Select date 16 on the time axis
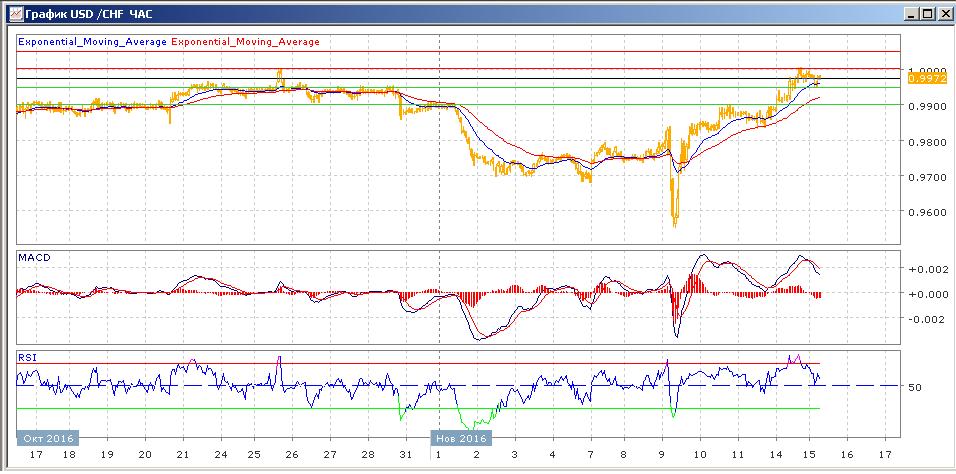The width and height of the screenshot is (956, 474). (x=847, y=455)
